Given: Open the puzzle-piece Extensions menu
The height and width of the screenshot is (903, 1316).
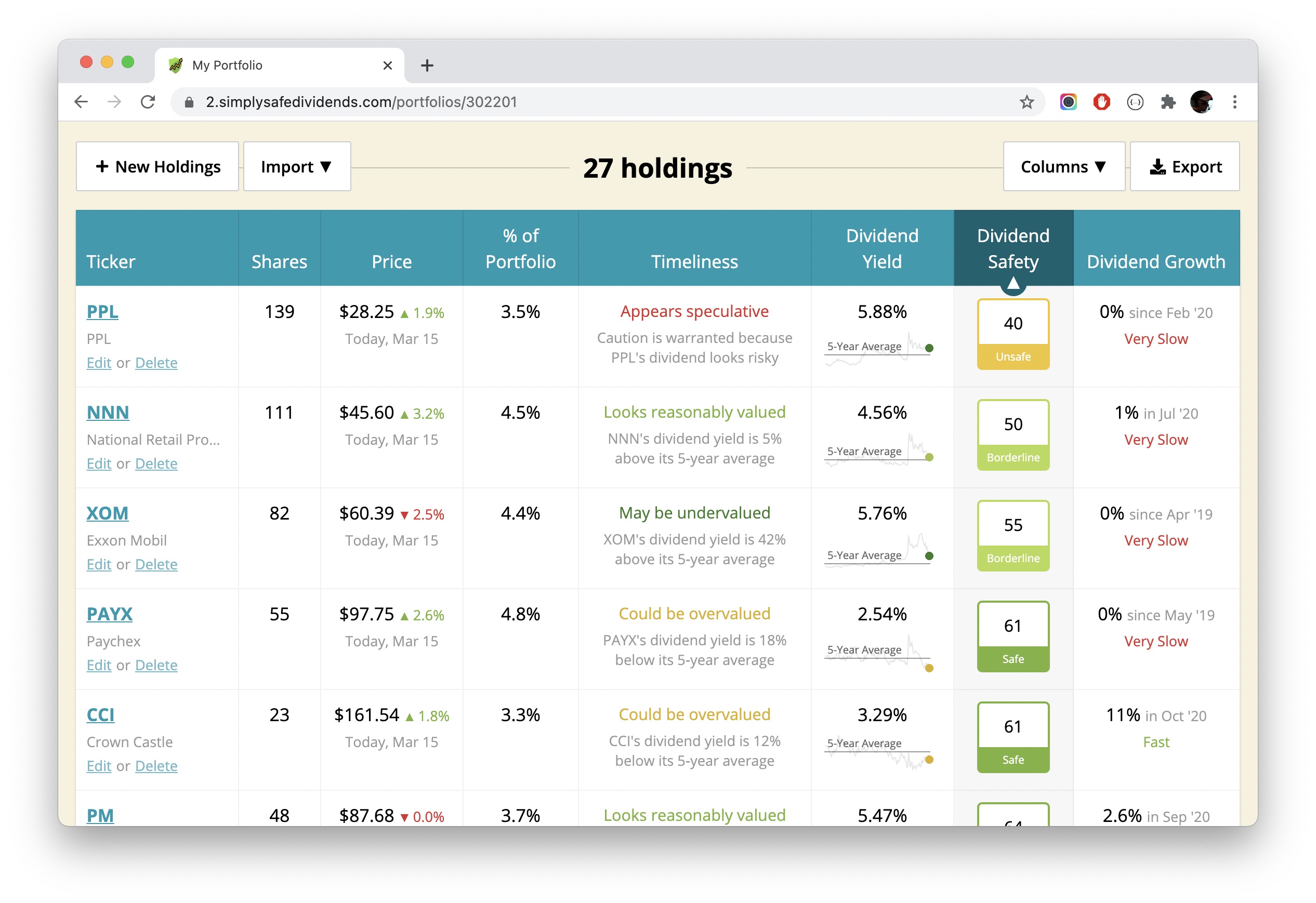Looking at the screenshot, I should click(1168, 102).
